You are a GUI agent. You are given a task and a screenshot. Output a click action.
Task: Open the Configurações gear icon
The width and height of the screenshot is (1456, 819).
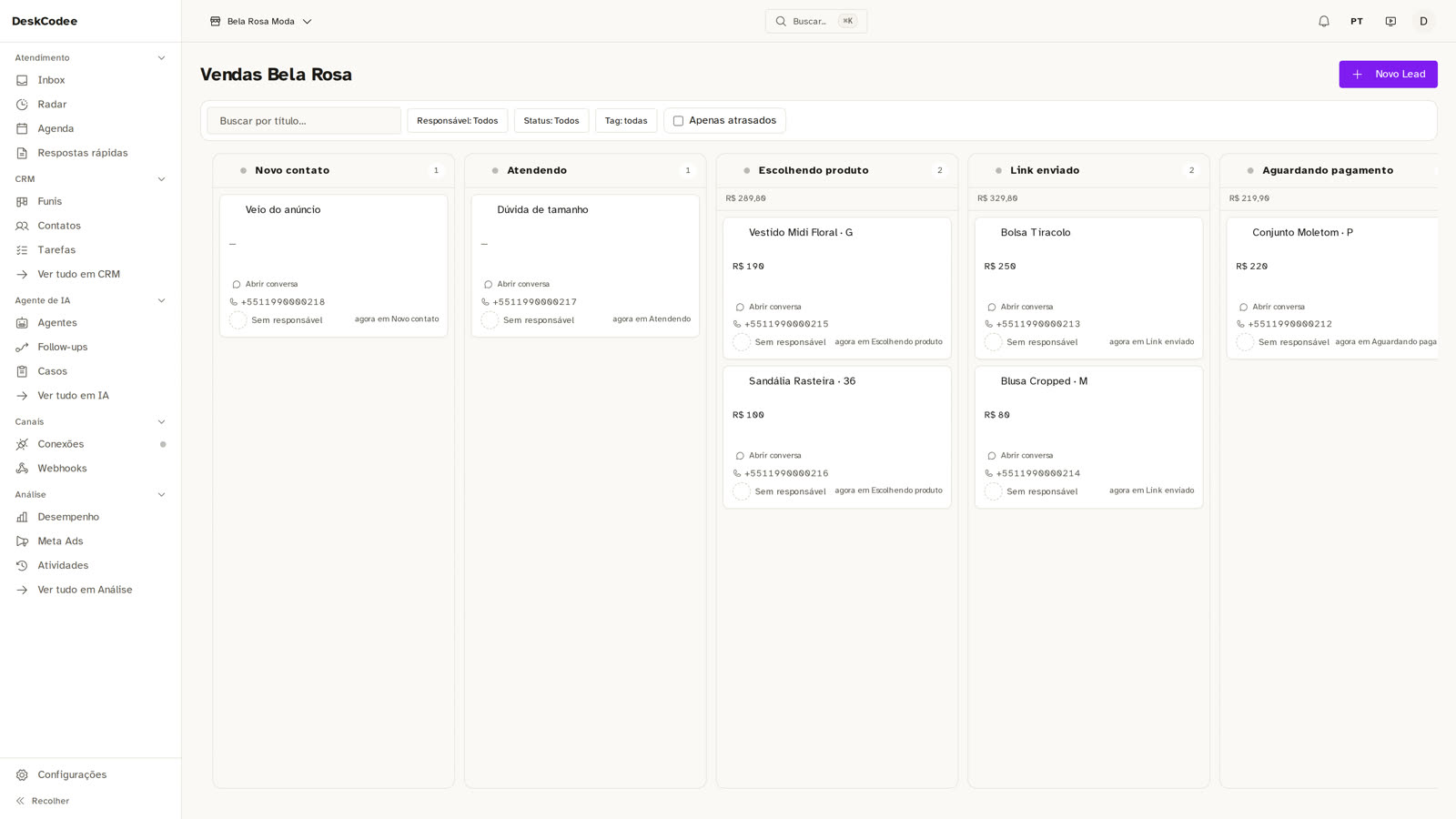pos(22,774)
